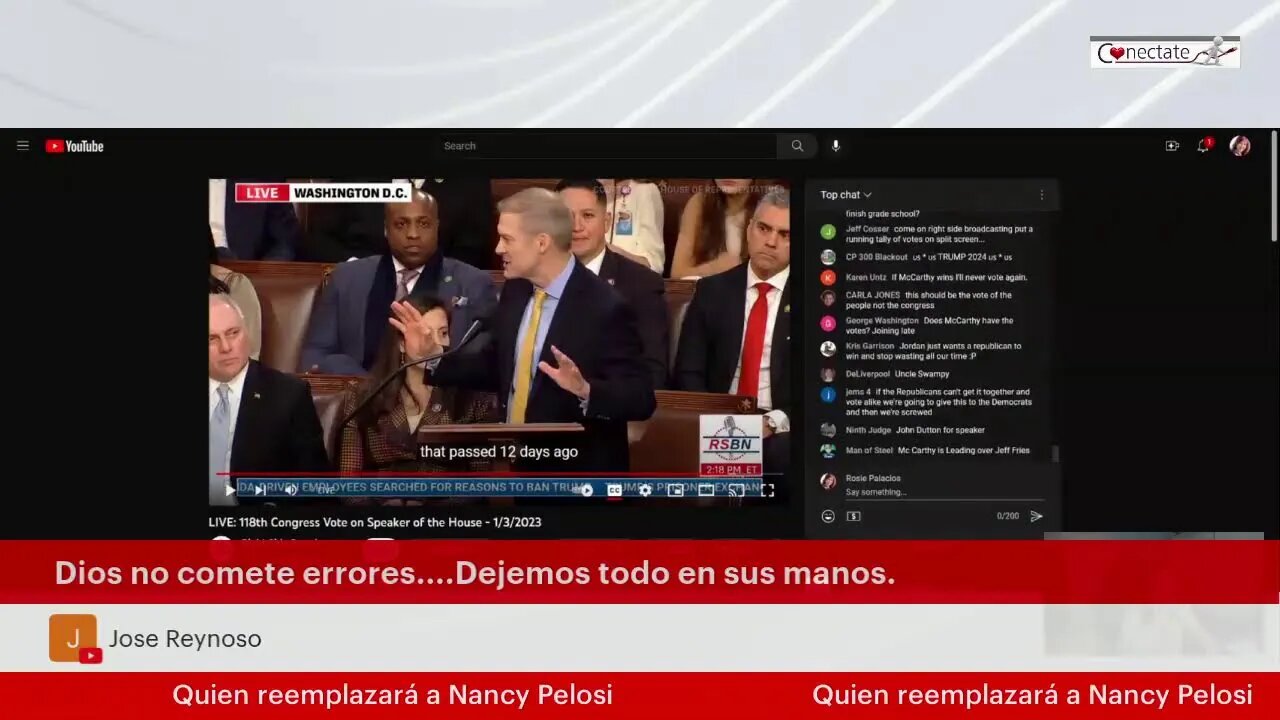Viewport: 1280px width, 720px height.
Task: Expand the Top chat dropdown
Action: click(x=846, y=195)
